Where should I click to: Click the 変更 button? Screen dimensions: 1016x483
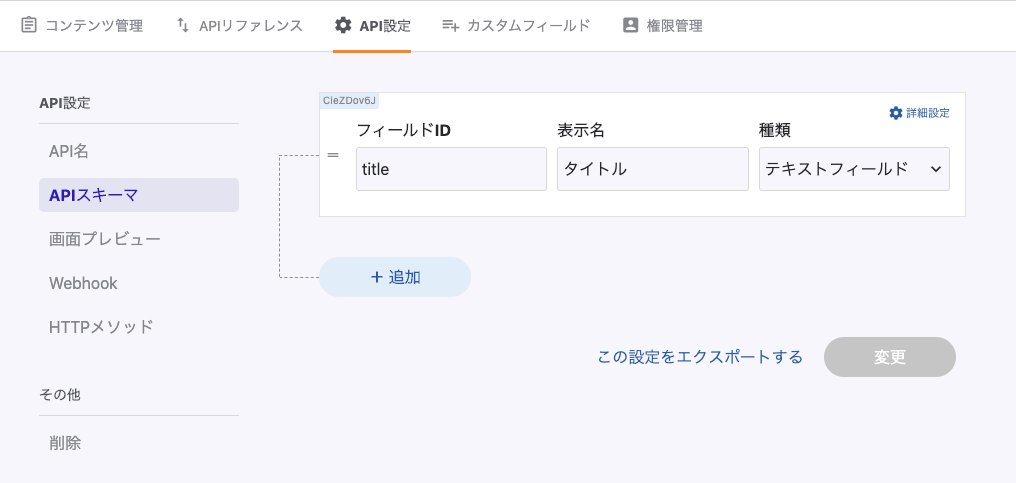[889, 357]
